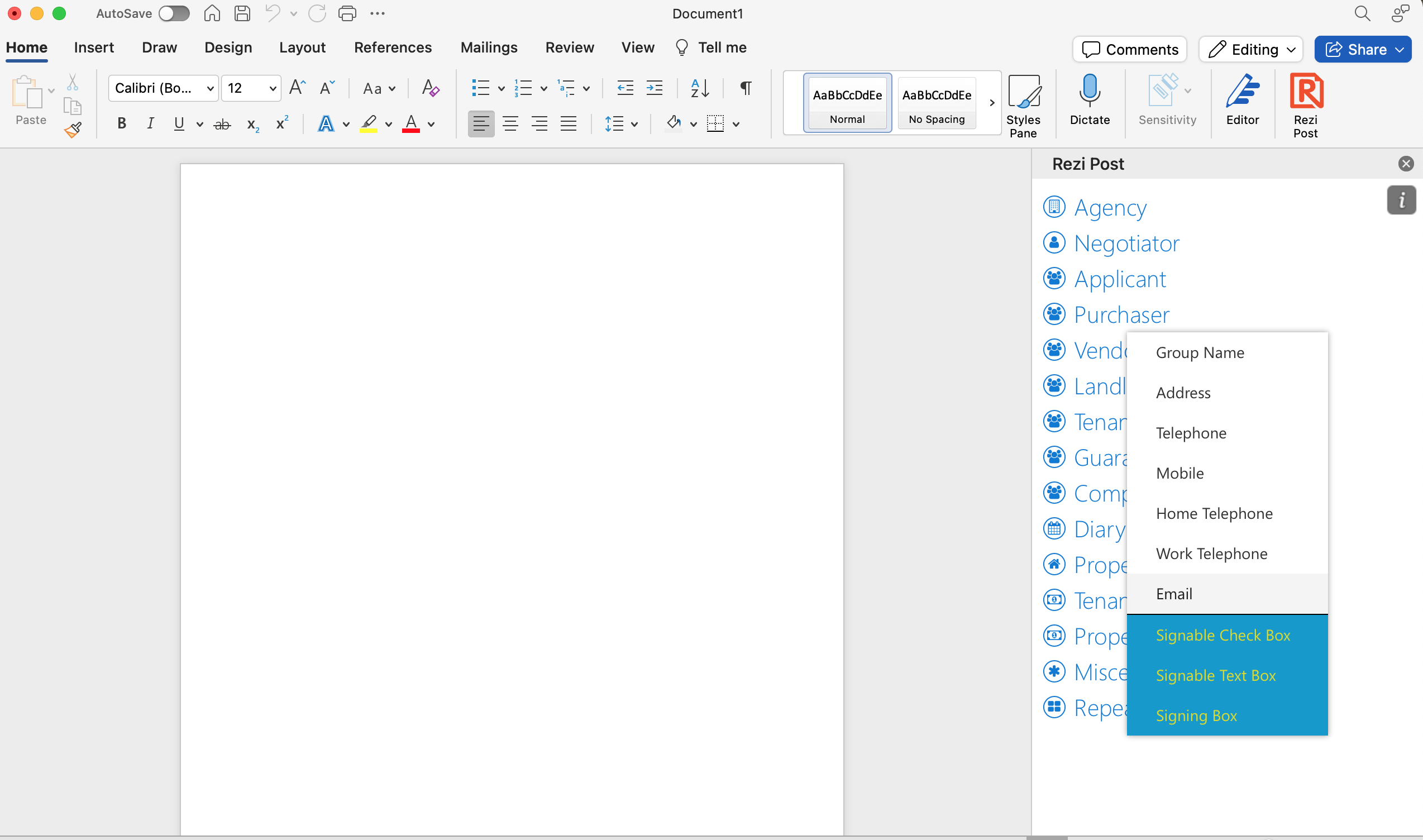Apply strikethrough formatting
Screen dimensions: 1423x840
pos(222,124)
